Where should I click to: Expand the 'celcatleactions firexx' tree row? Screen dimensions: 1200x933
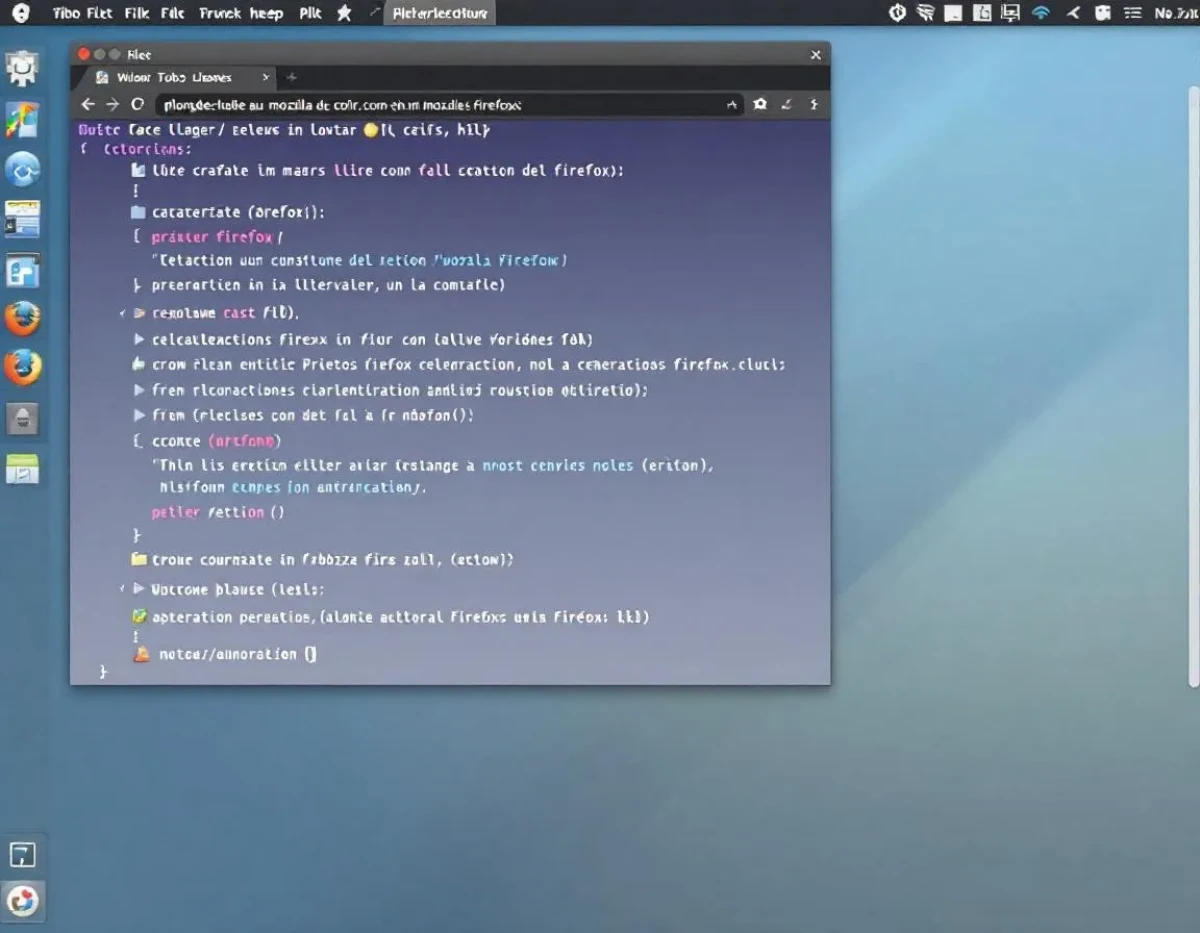click(x=139, y=339)
